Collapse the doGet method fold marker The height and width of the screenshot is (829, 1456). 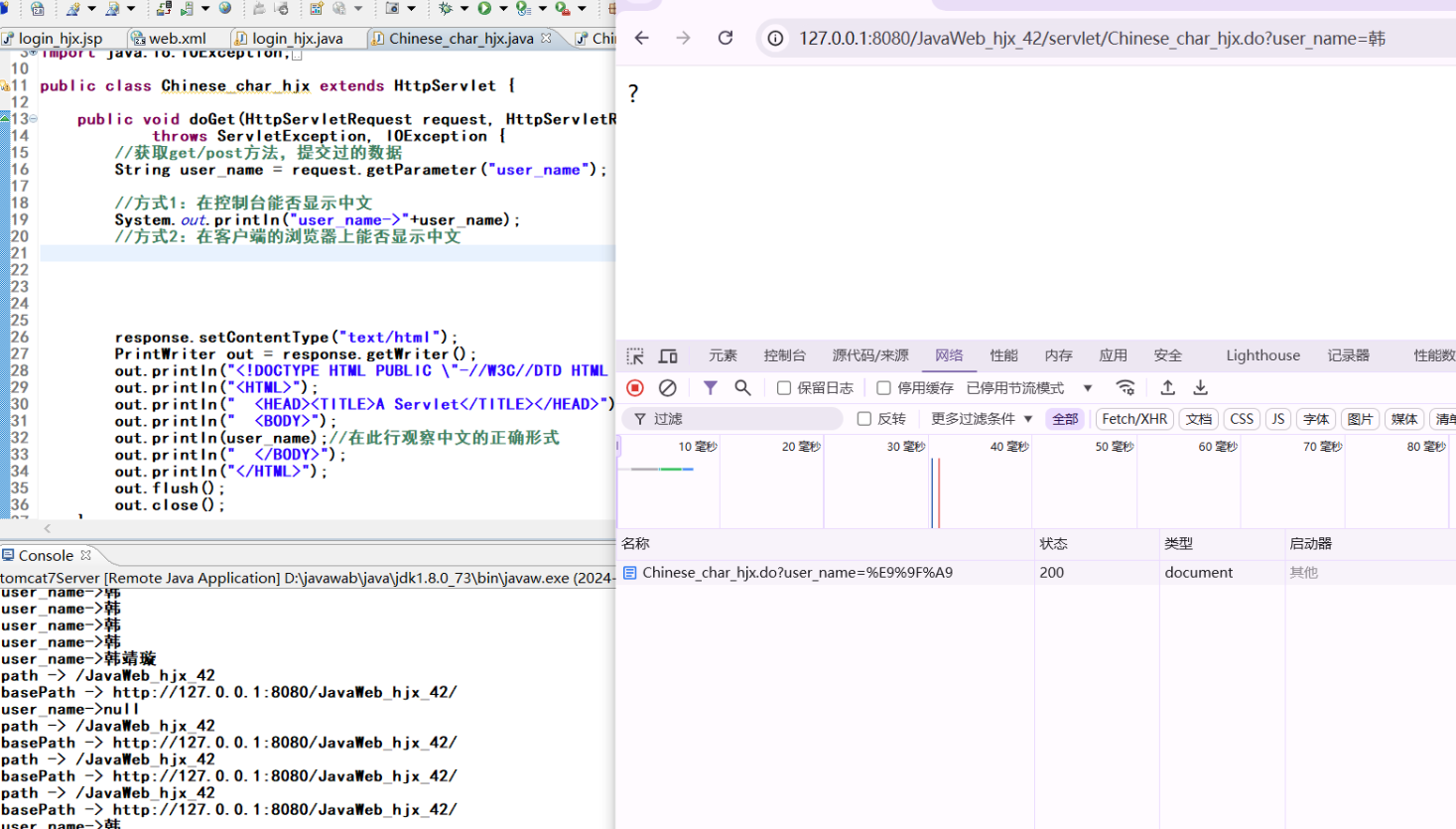tap(33, 118)
